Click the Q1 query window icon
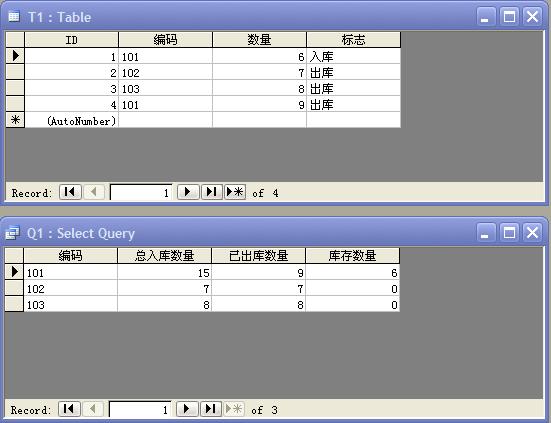This screenshot has width=551, height=423. [x=13, y=233]
